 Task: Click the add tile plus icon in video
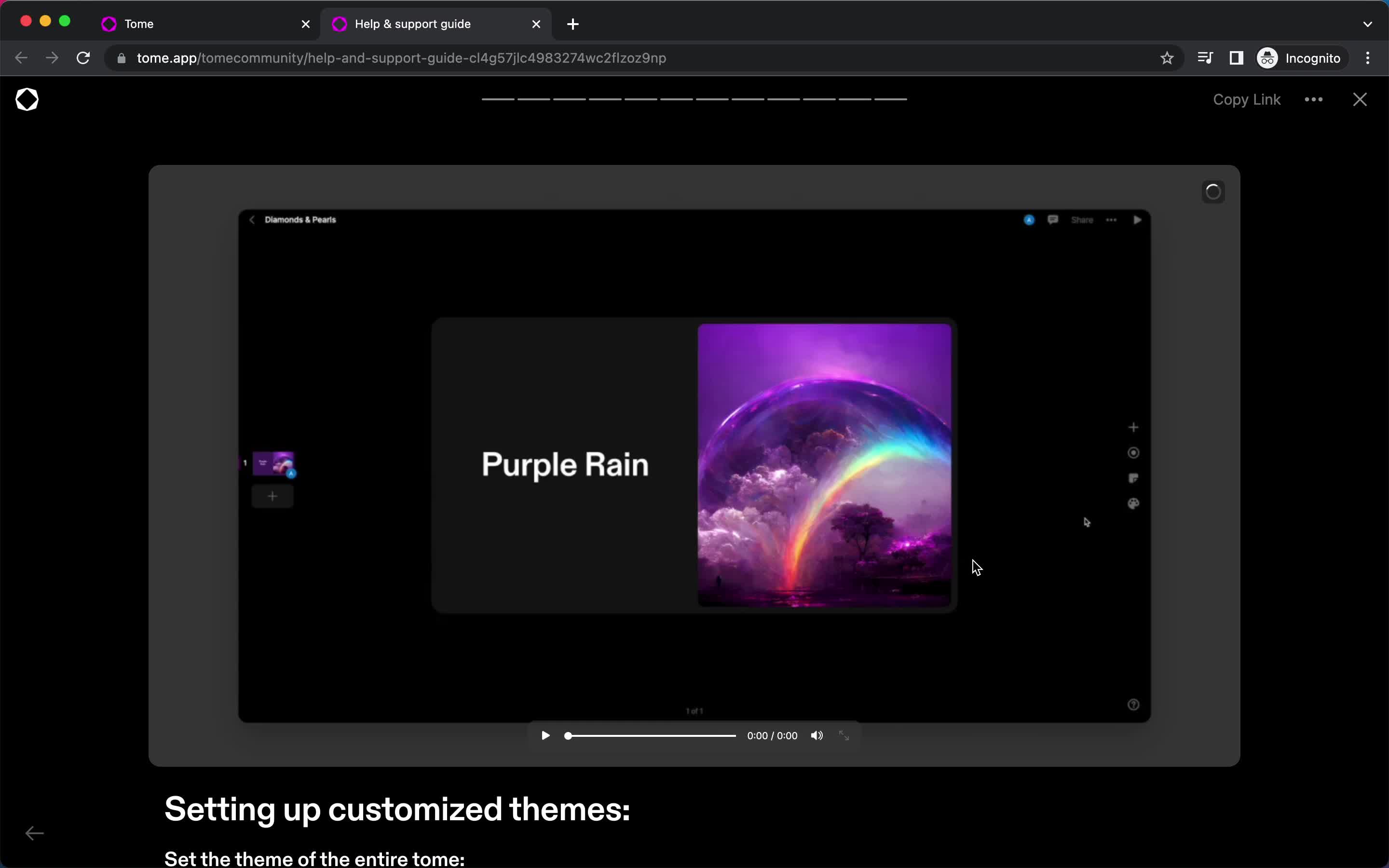tap(1133, 427)
